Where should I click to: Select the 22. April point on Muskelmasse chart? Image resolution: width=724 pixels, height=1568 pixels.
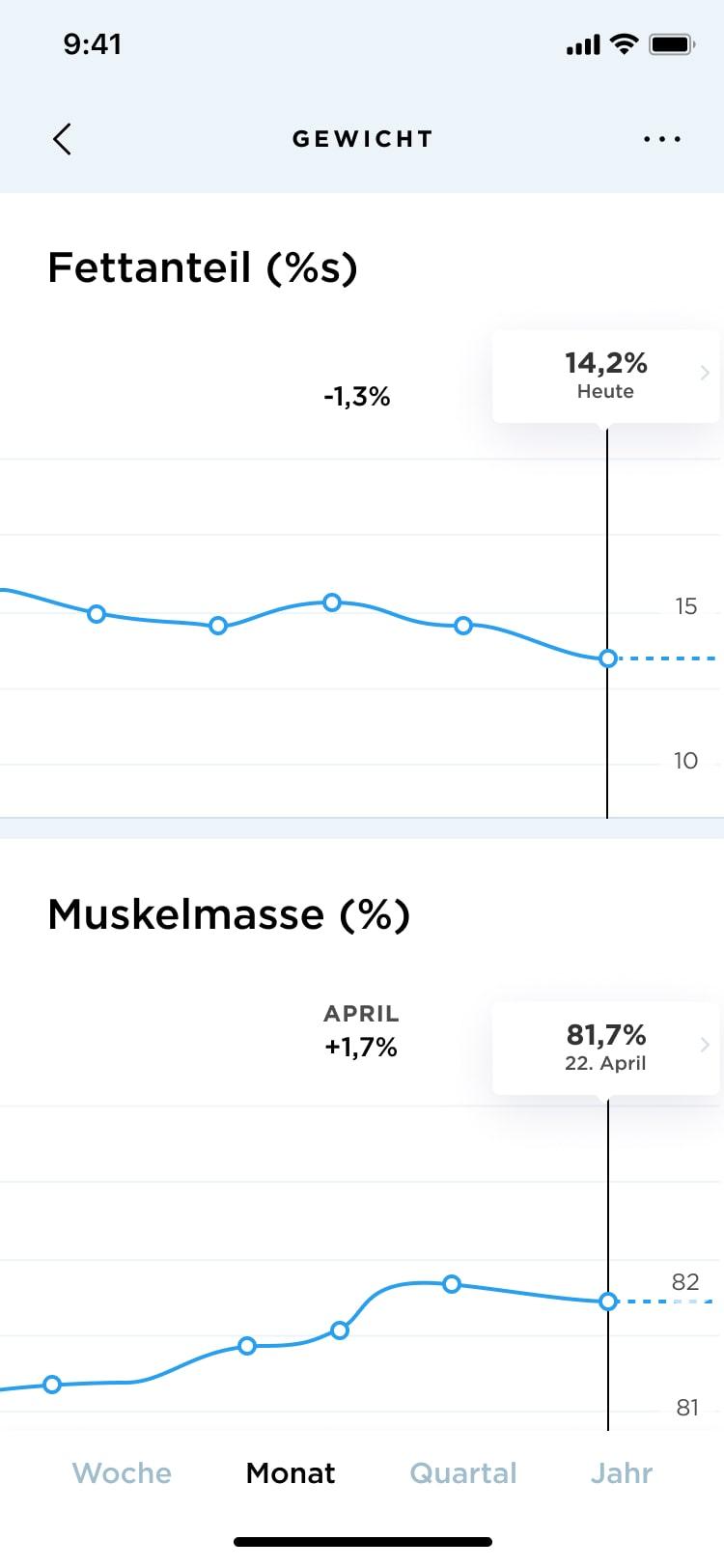(607, 1302)
